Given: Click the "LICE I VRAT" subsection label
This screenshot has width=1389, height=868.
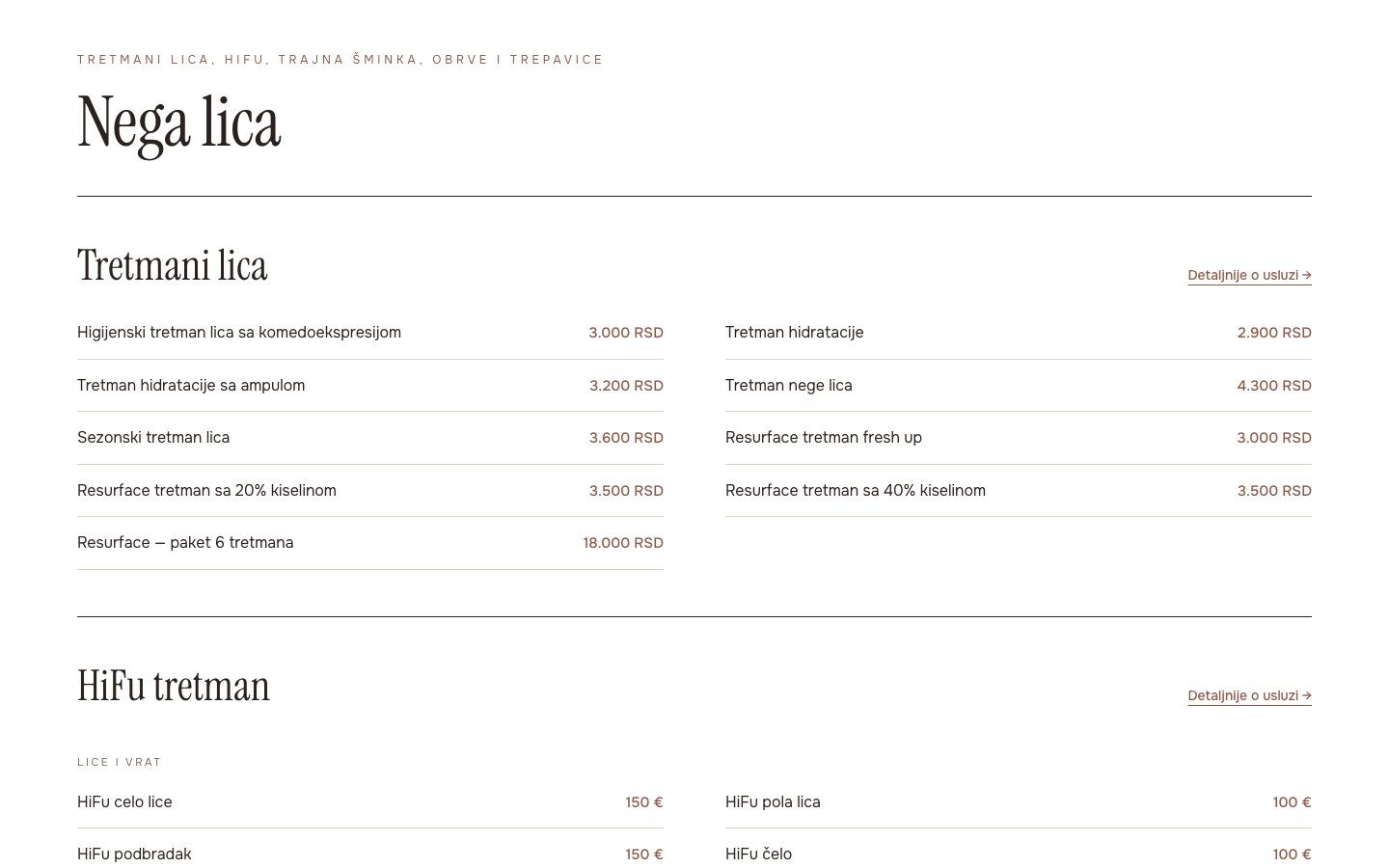Looking at the screenshot, I should 120,762.
